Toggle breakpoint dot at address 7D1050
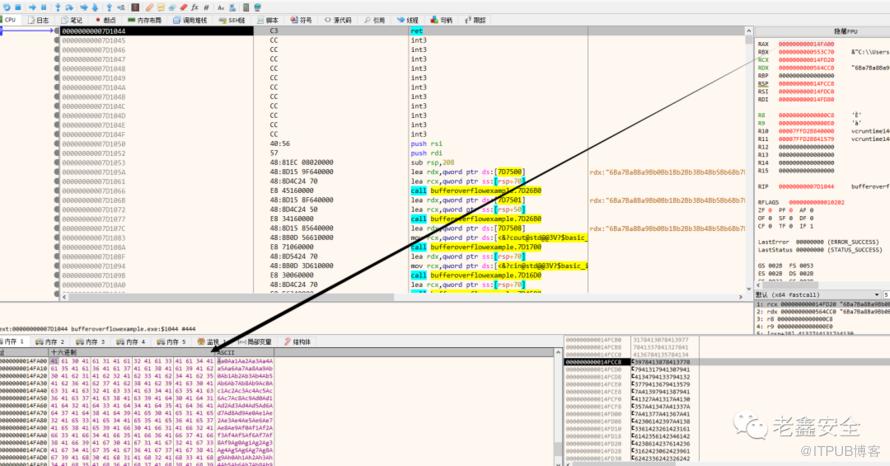This screenshot has width=890, height=466. 57,143
